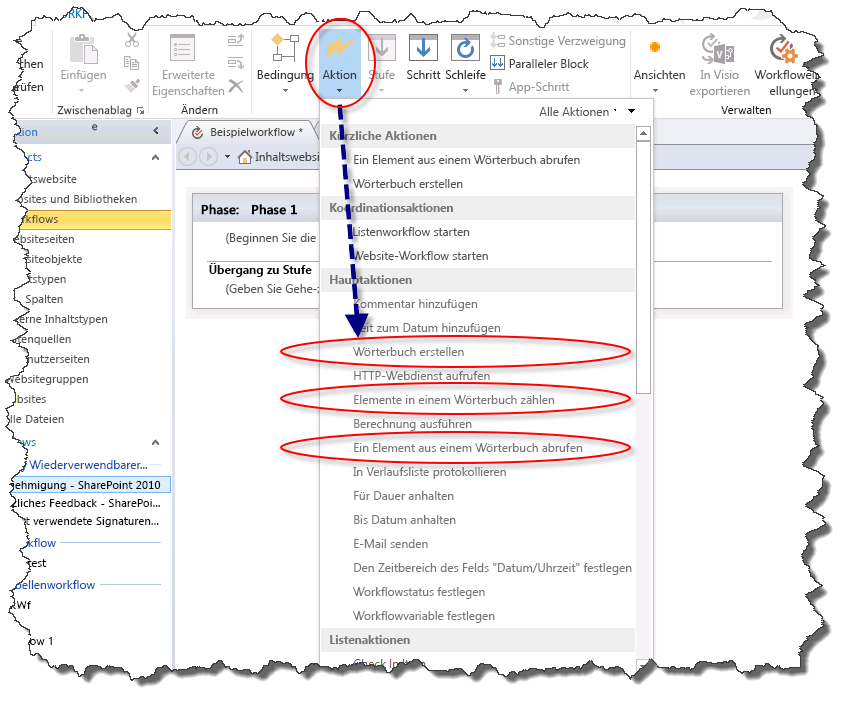Click the scissors cut icon
This screenshot has height=701, width=847.
point(132,40)
